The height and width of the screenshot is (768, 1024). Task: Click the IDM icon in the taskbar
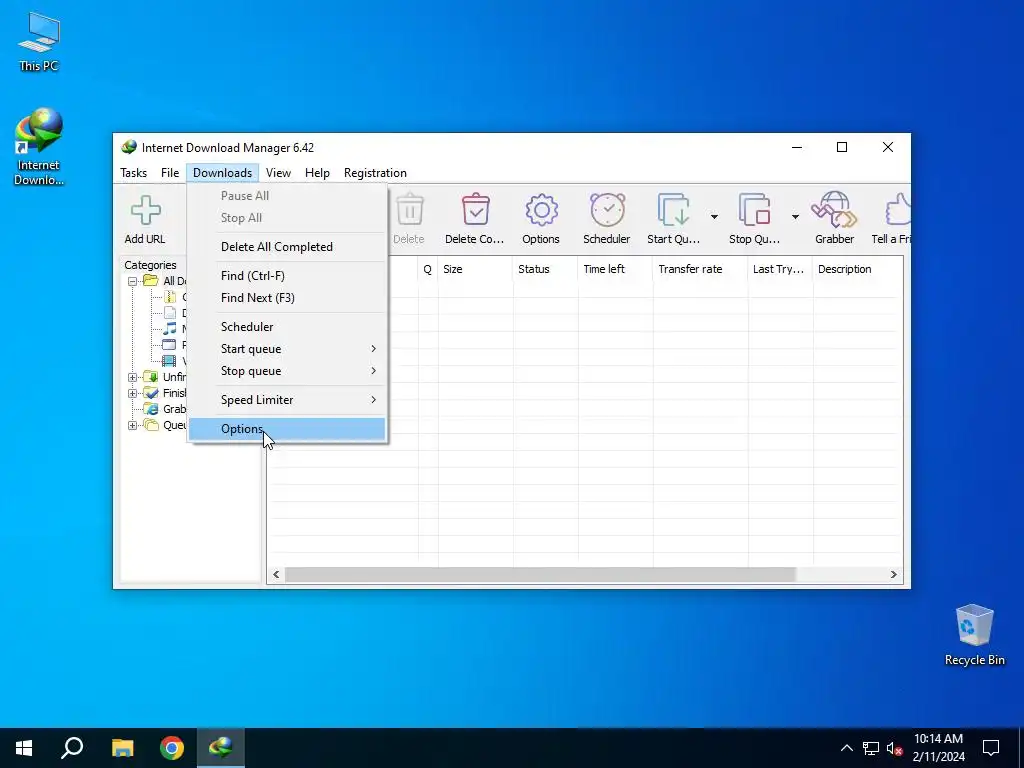pyautogui.click(x=221, y=748)
